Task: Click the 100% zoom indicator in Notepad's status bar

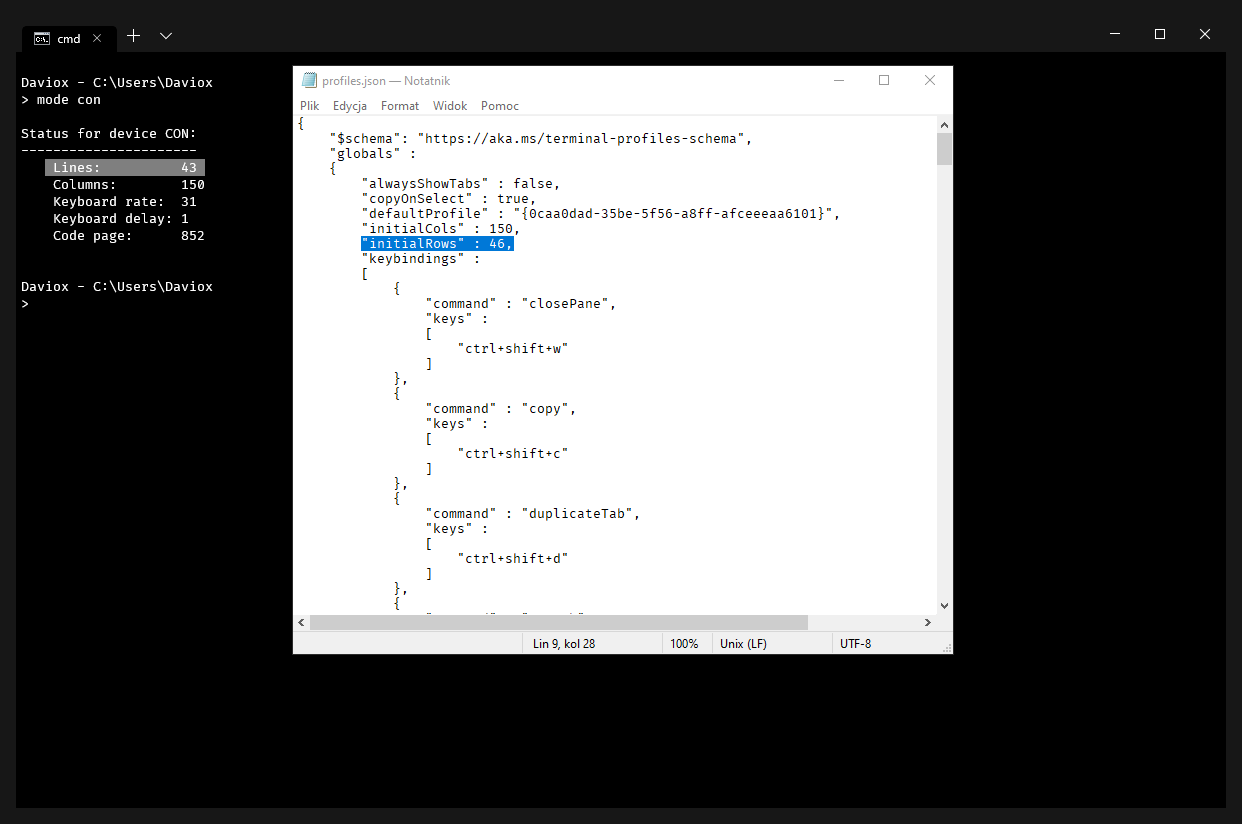Action: click(686, 643)
